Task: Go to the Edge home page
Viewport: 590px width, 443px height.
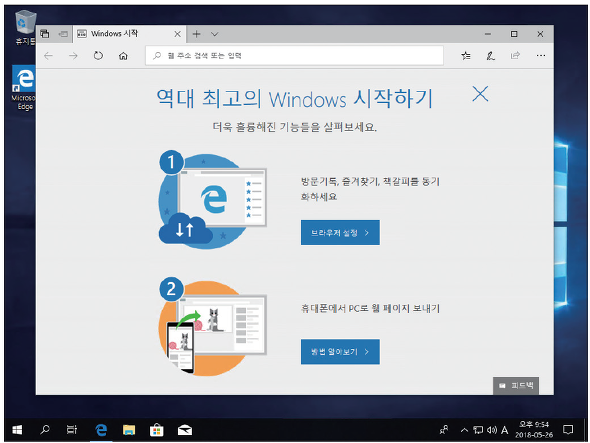Action: point(123,56)
